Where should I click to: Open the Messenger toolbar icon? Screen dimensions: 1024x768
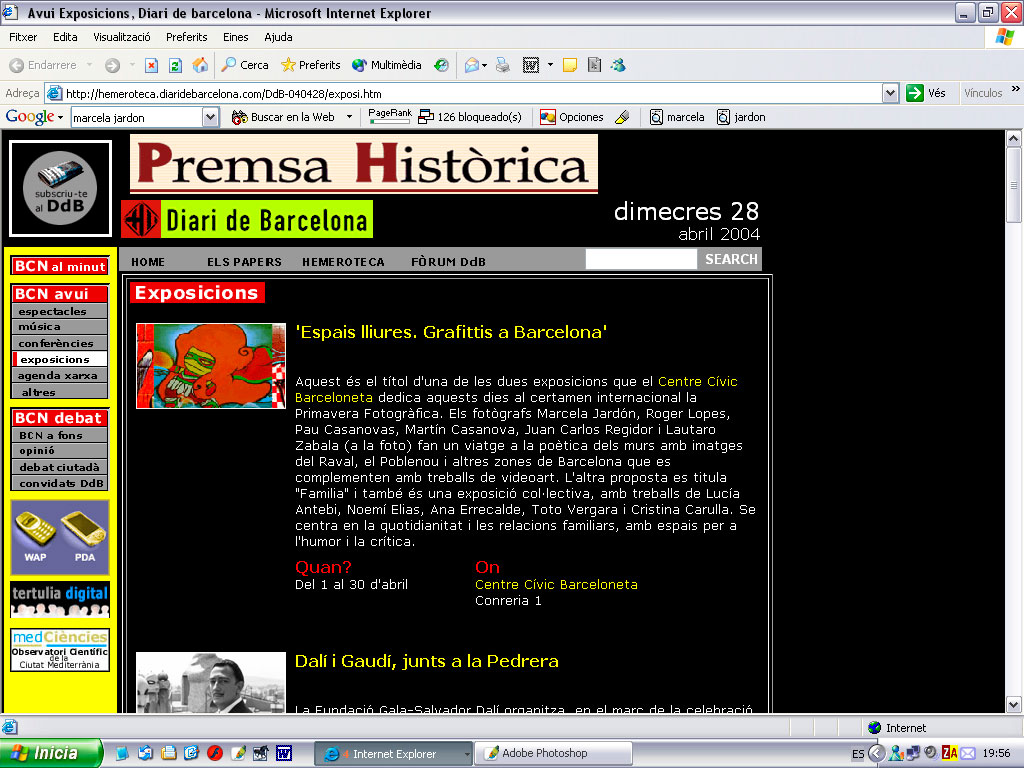618,65
